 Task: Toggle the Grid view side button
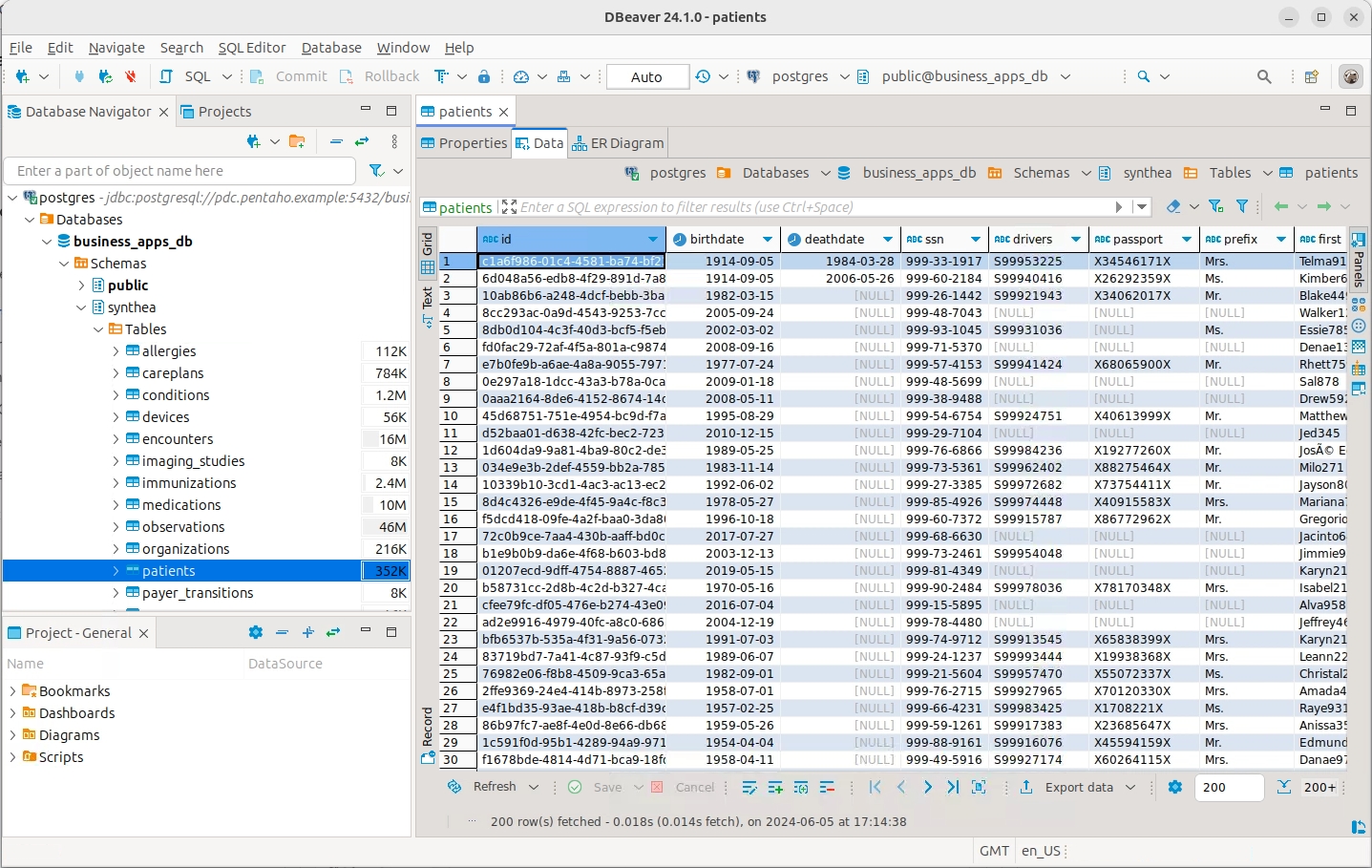click(x=428, y=252)
